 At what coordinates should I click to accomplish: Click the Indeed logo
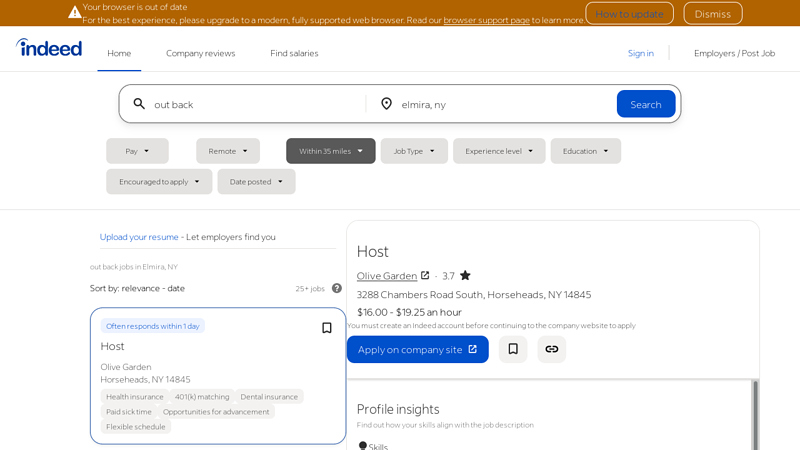[x=49, y=48]
